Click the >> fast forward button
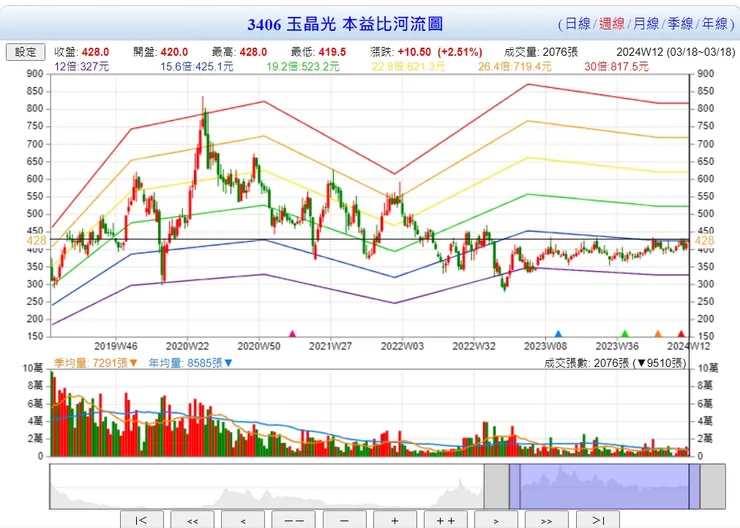The height and width of the screenshot is (528, 740). 547,520
